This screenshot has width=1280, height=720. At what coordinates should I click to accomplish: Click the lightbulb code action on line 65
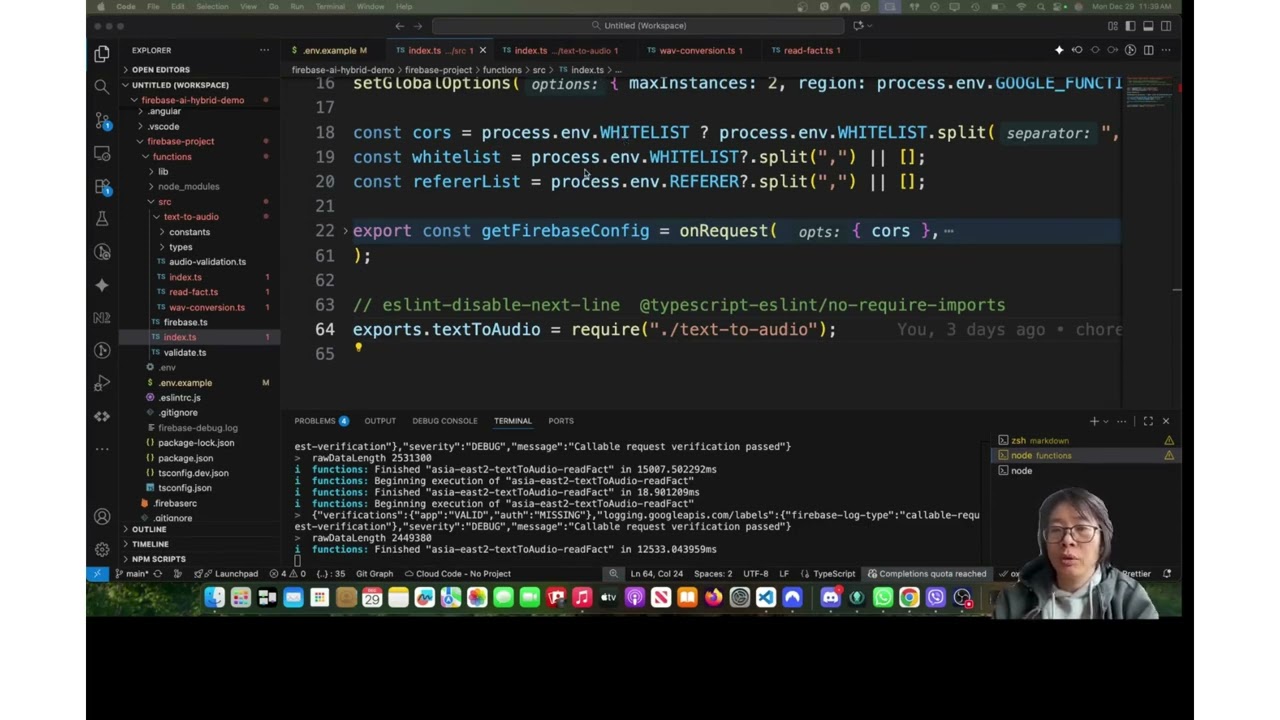(358, 348)
